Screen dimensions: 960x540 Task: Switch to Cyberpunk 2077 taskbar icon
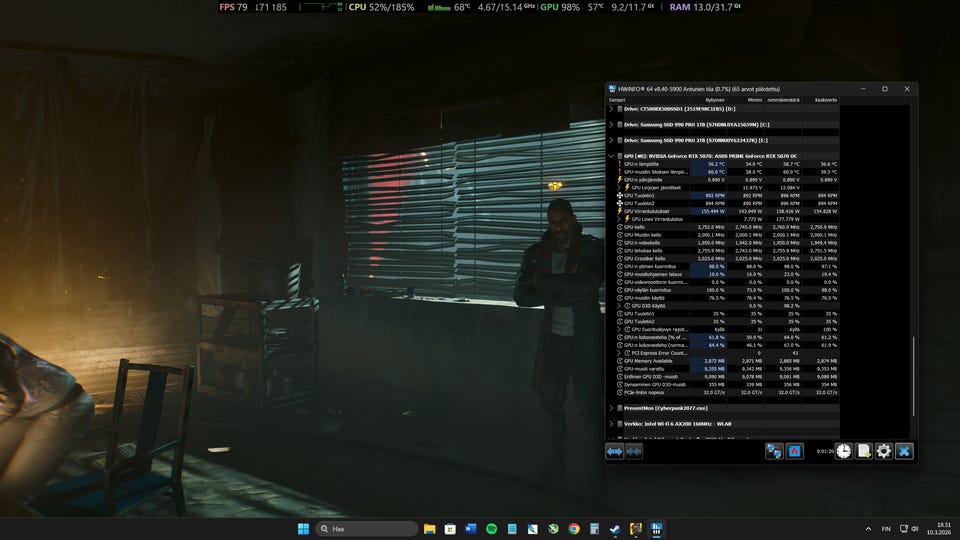[636, 529]
